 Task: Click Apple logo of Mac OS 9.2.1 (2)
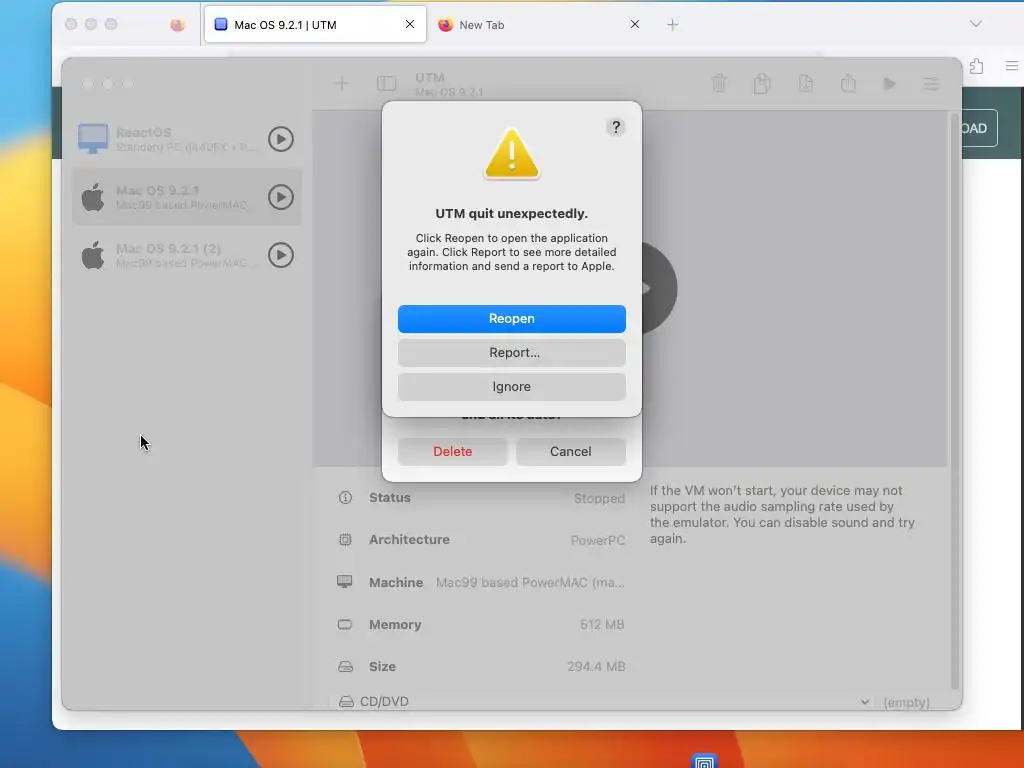click(x=93, y=255)
